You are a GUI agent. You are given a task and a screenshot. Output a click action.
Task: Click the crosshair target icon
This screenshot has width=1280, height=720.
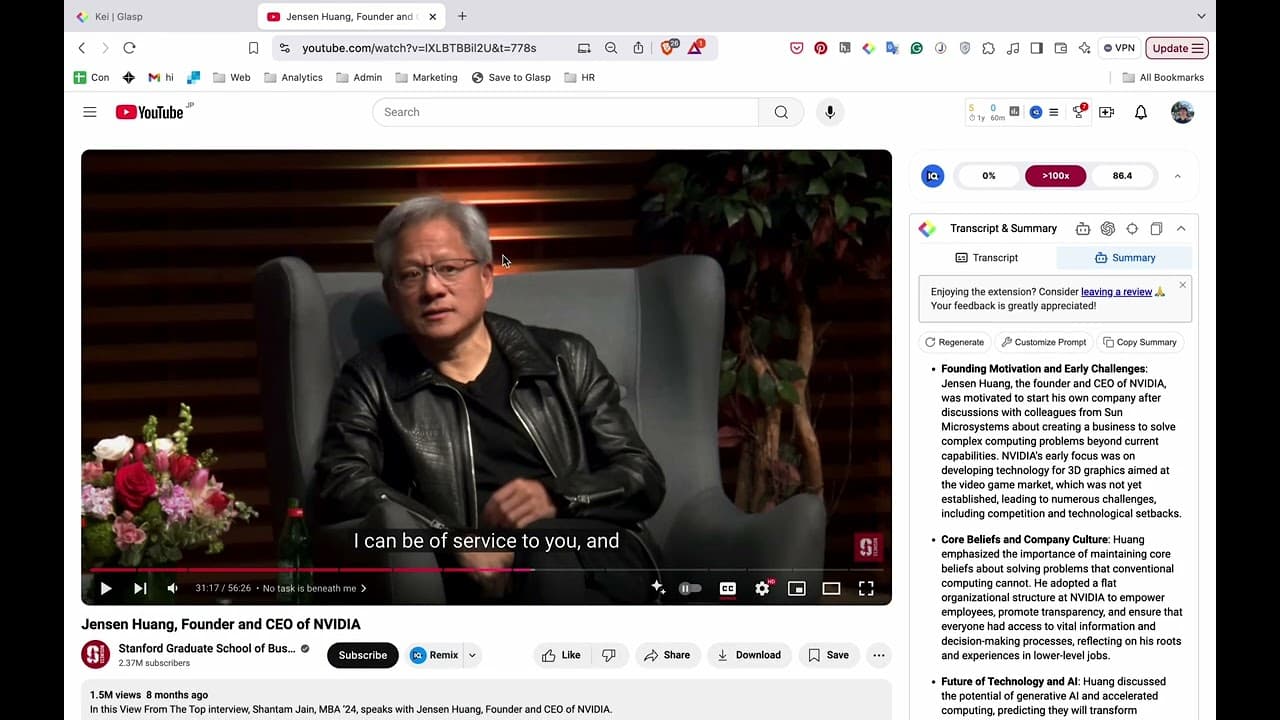coord(1132,229)
